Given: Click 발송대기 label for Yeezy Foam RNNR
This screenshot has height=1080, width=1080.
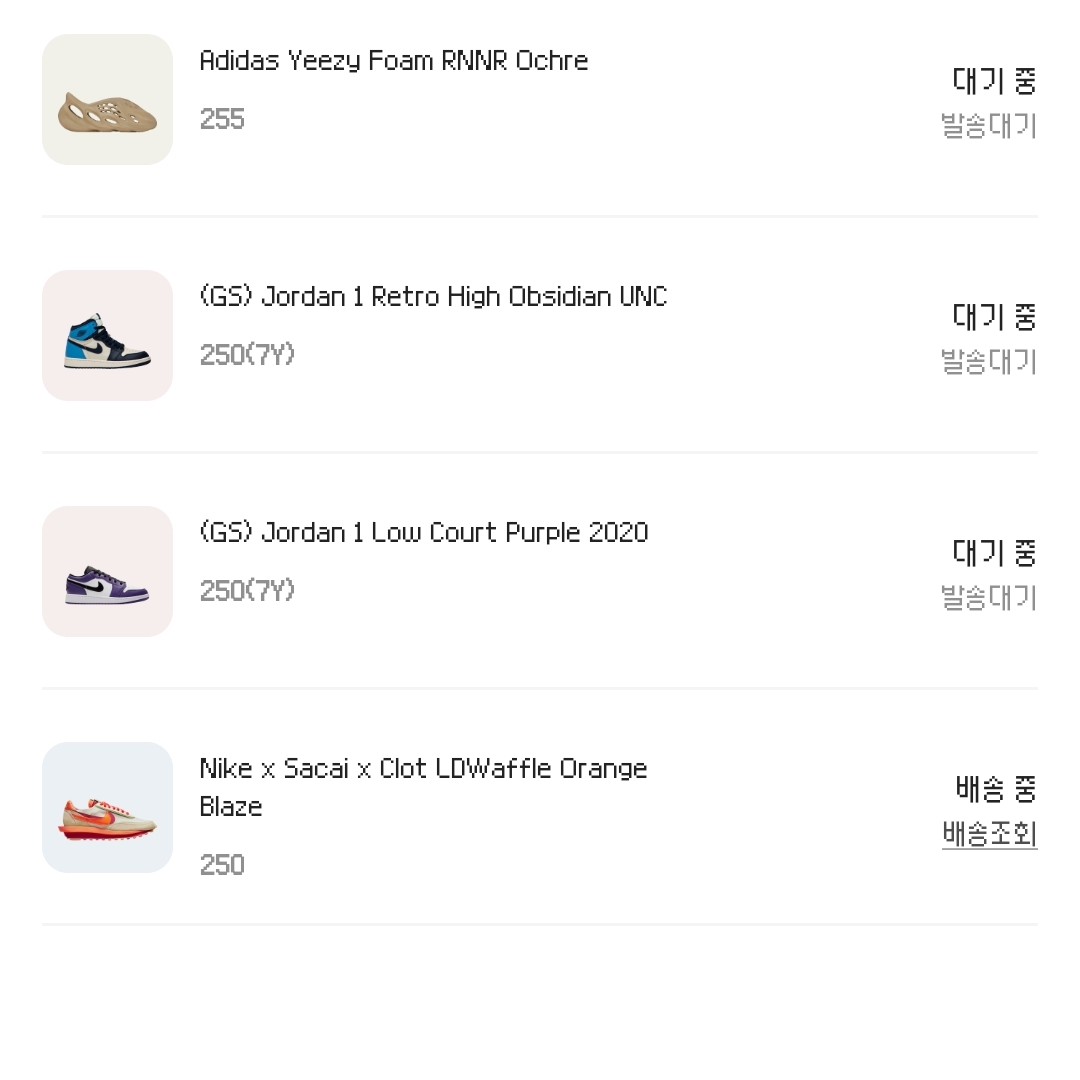Looking at the screenshot, I should (x=989, y=125).
